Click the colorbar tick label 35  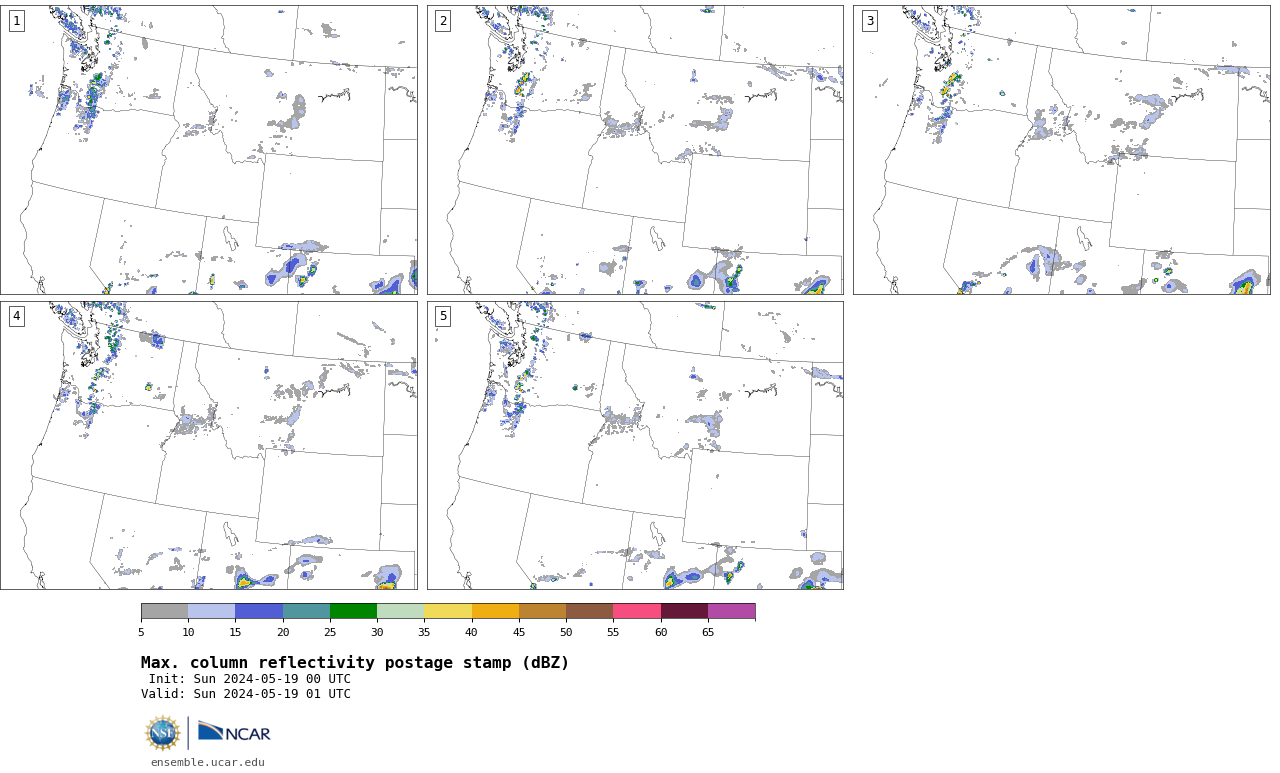424,632
